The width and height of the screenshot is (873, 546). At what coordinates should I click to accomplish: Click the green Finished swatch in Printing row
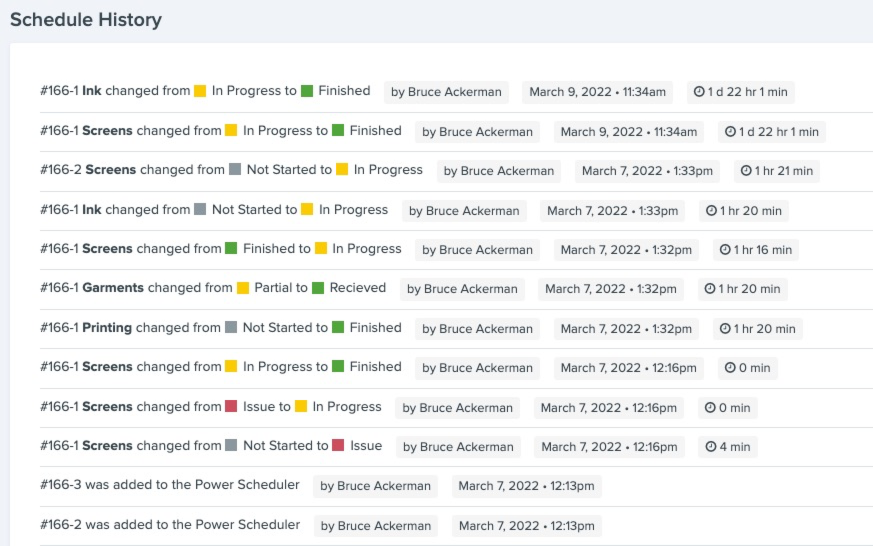338,327
